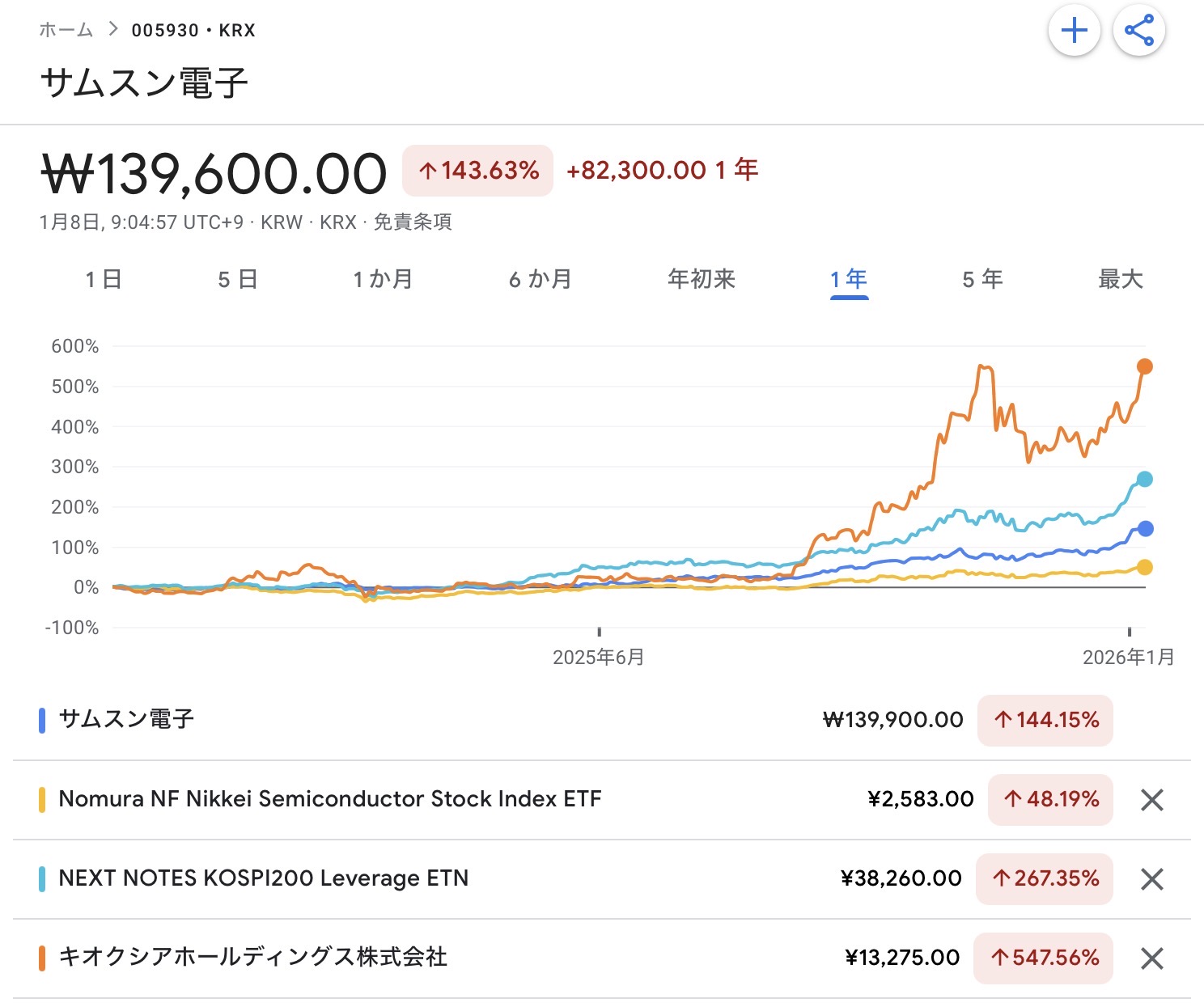The height and width of the screenshot is (1007, 1204).
Task: Open the share icon menu
Action: tap(1138, 32)
